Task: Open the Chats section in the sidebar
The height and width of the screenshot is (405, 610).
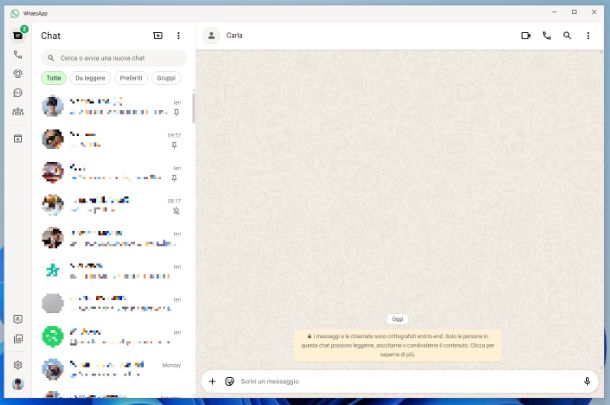Action: tap(18, 35)
